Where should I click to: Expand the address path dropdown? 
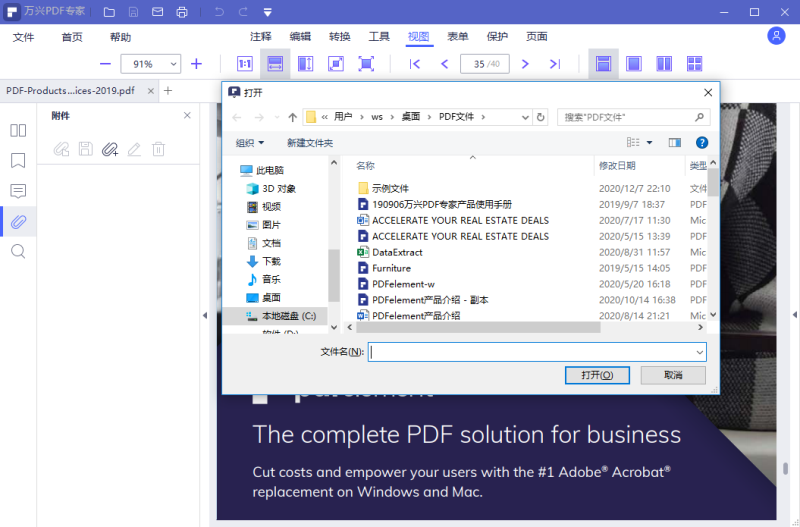[525, 117]
